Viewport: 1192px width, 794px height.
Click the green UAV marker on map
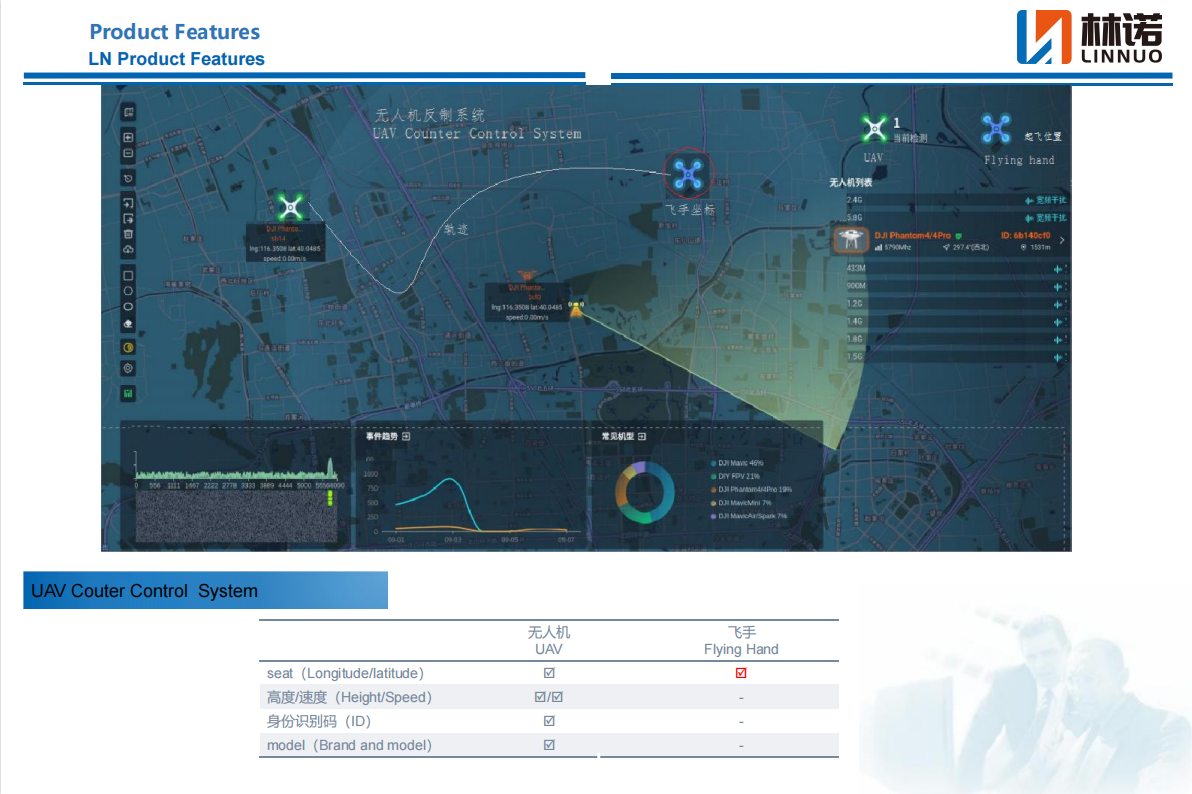(x=289, y=208)
